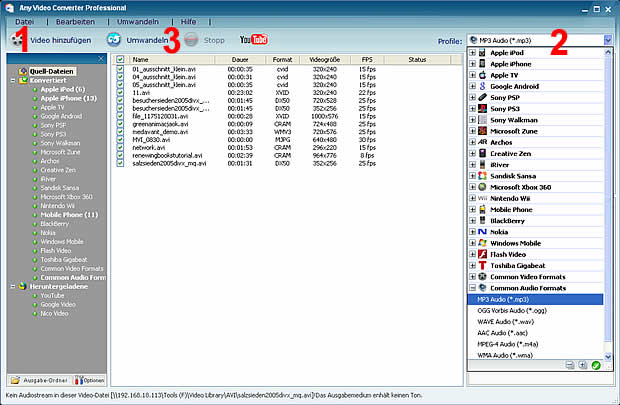620x405 pixels.
Task: Click the Creative Zen icon in the profile list
Action: [482, 153]
